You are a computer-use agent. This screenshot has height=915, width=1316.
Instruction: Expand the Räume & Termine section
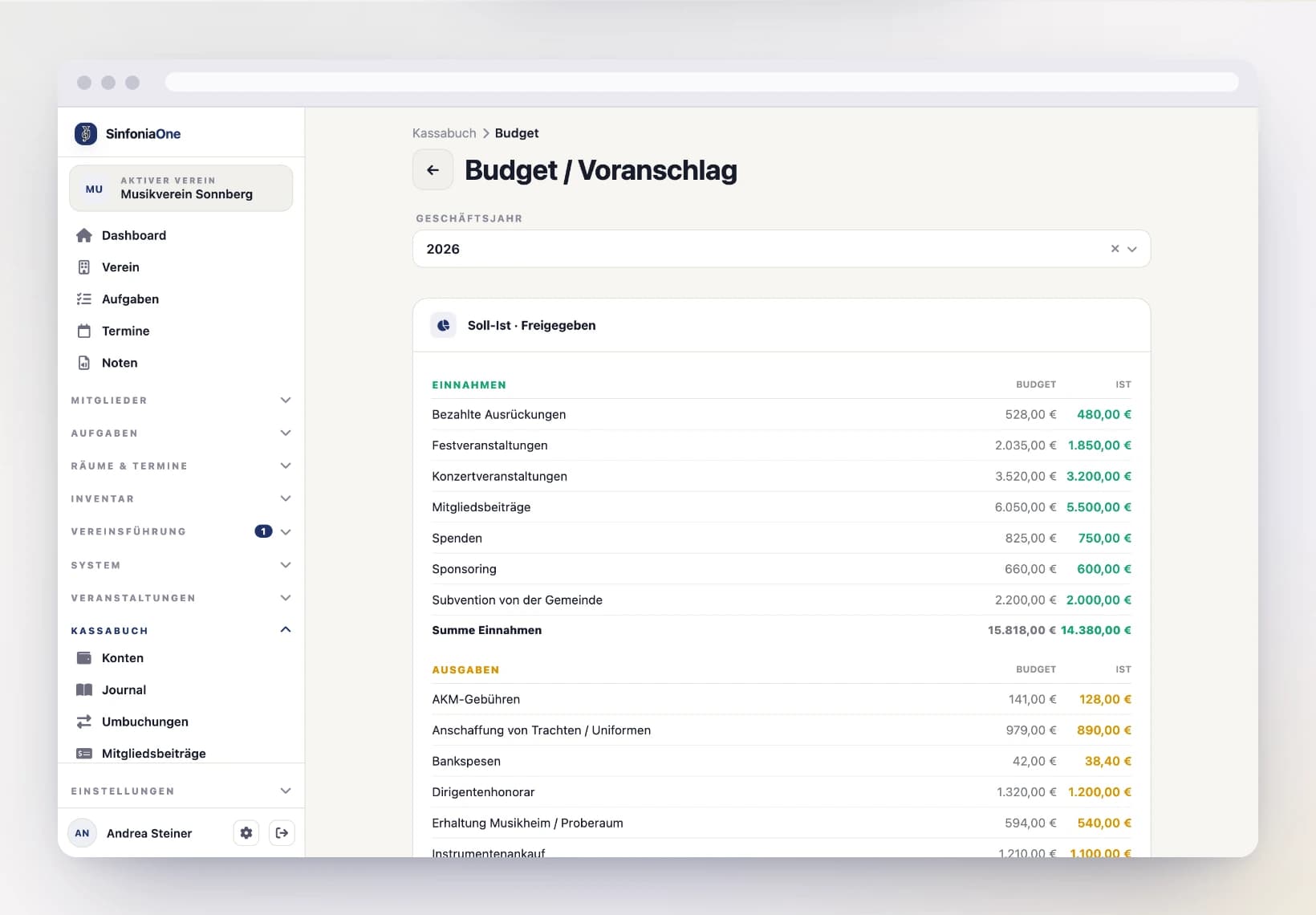pyautogui.click(x=181, y=466)
